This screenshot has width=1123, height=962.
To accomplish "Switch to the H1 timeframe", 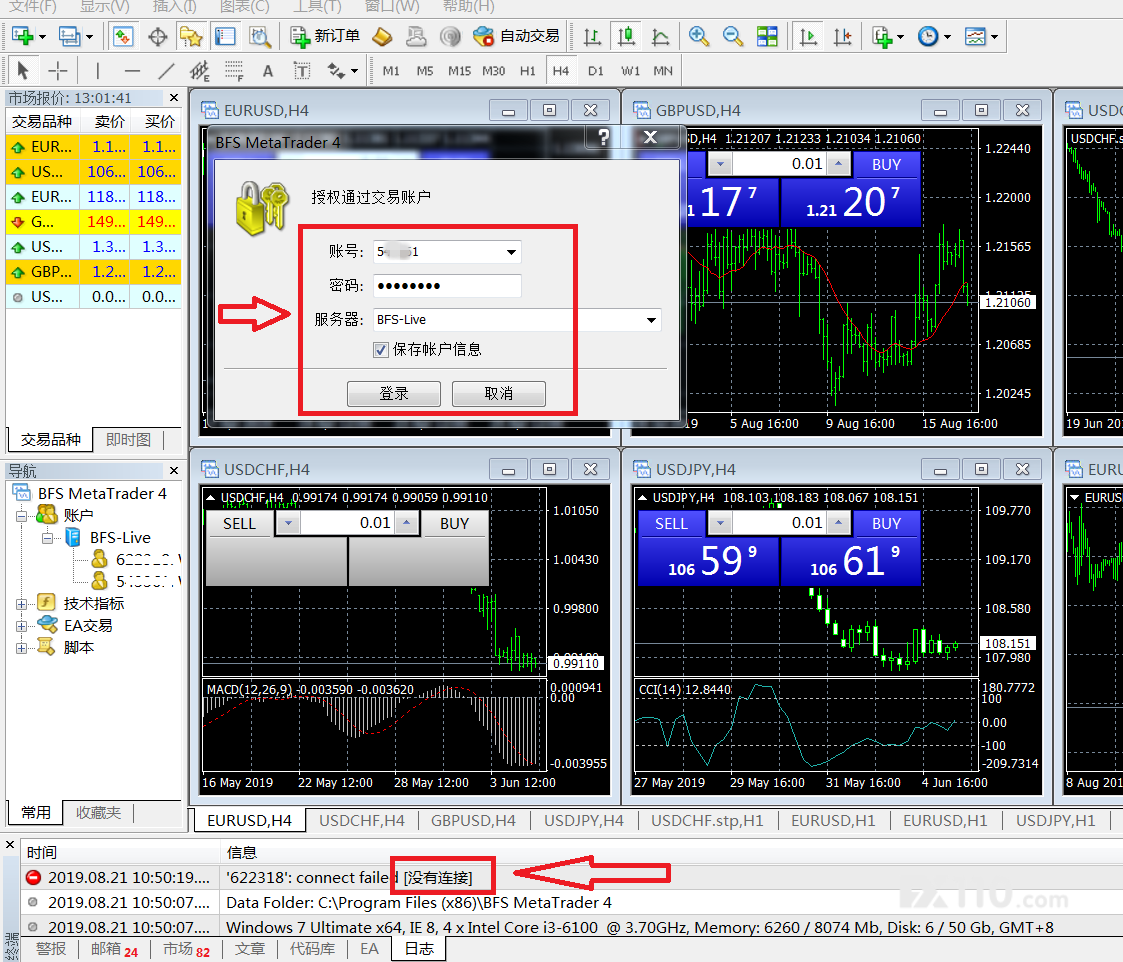I will tap(528, 70).
